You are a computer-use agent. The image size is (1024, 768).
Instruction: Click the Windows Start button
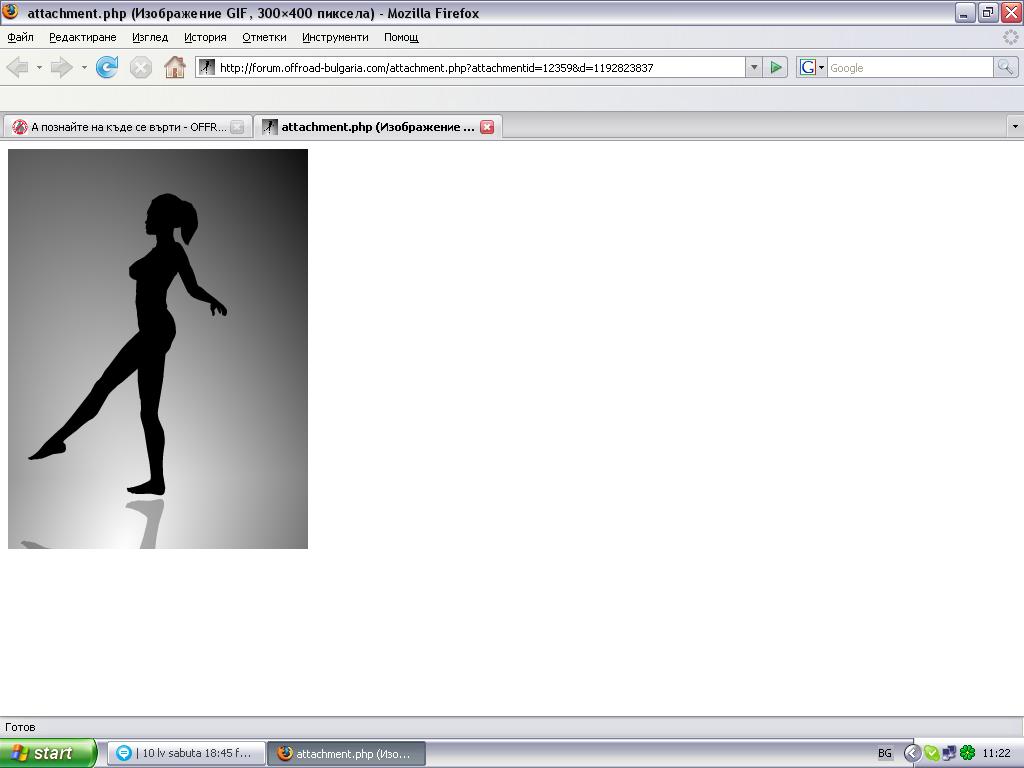pyautogui.click(x=47, y=753)
